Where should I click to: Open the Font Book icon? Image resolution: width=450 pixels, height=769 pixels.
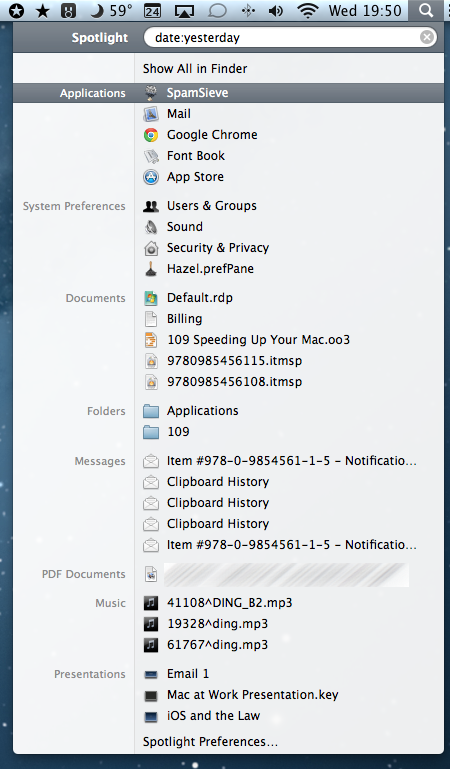(151, 156)
